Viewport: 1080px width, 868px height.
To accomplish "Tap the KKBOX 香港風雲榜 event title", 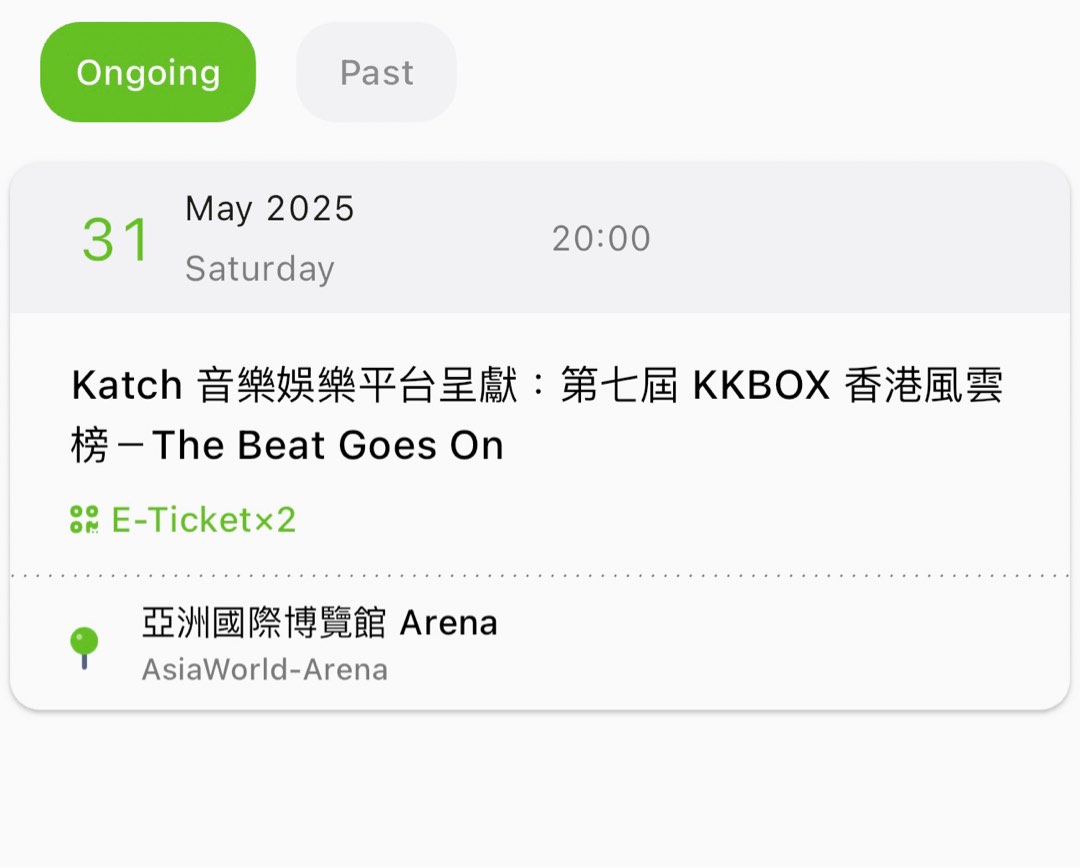I will (539, 414).
